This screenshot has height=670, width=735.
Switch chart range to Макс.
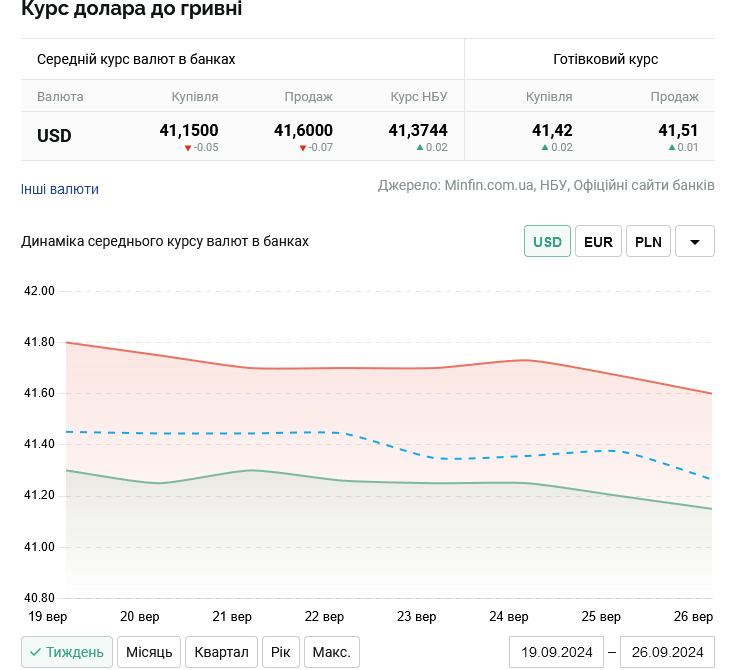click(331, 653)
